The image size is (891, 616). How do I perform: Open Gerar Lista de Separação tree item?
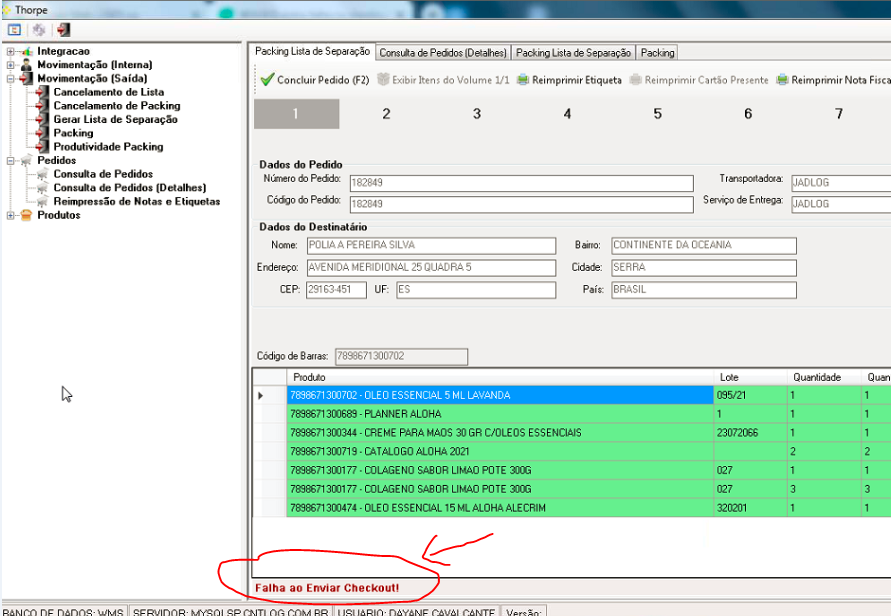tap(115, 119)
